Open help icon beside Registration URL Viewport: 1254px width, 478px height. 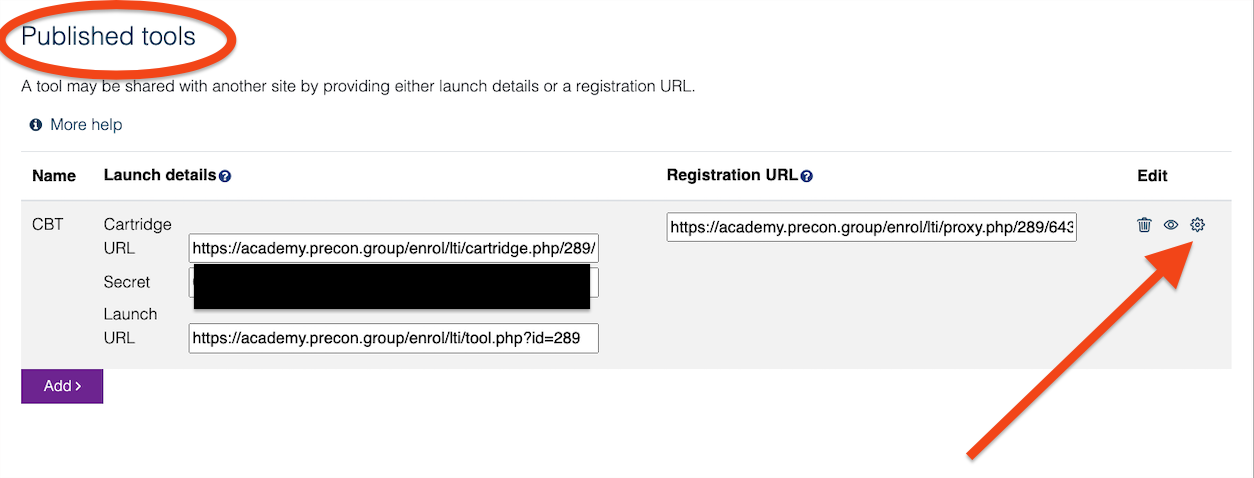[807, 176]
